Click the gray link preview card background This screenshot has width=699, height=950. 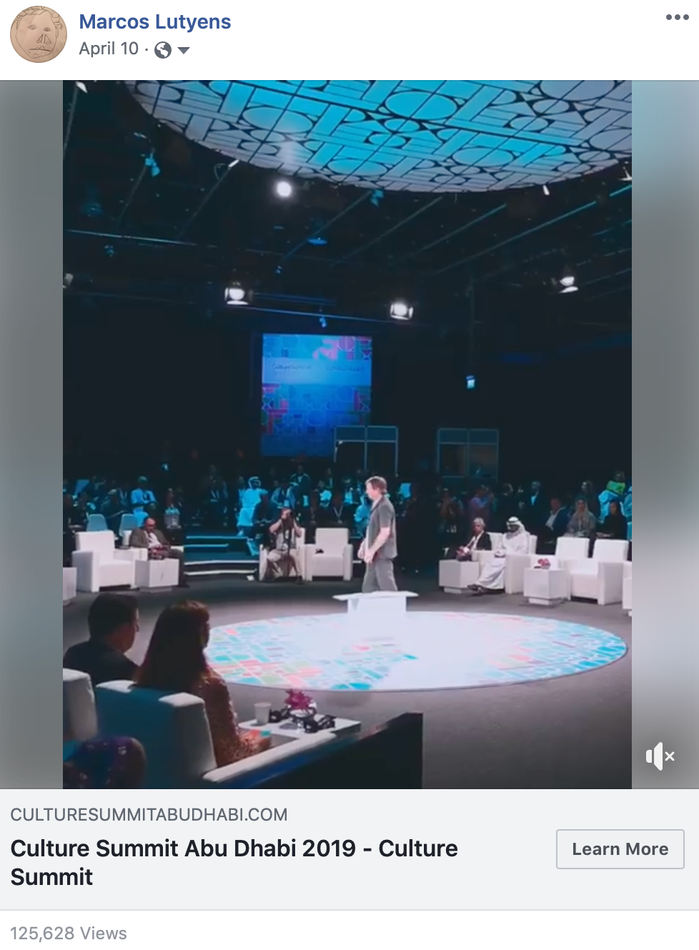[x=350, y=849]
